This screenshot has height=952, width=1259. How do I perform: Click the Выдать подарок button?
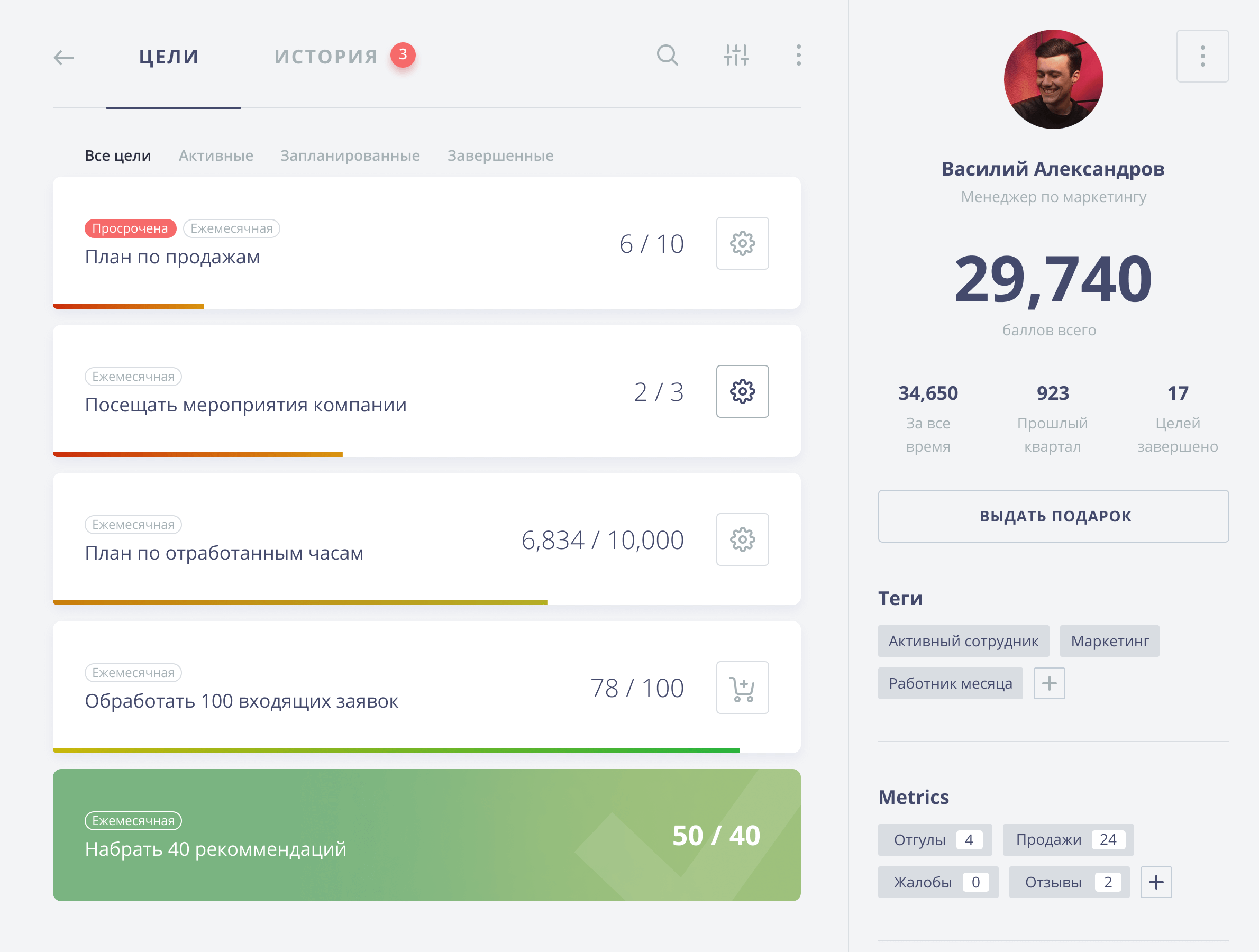1053,516
